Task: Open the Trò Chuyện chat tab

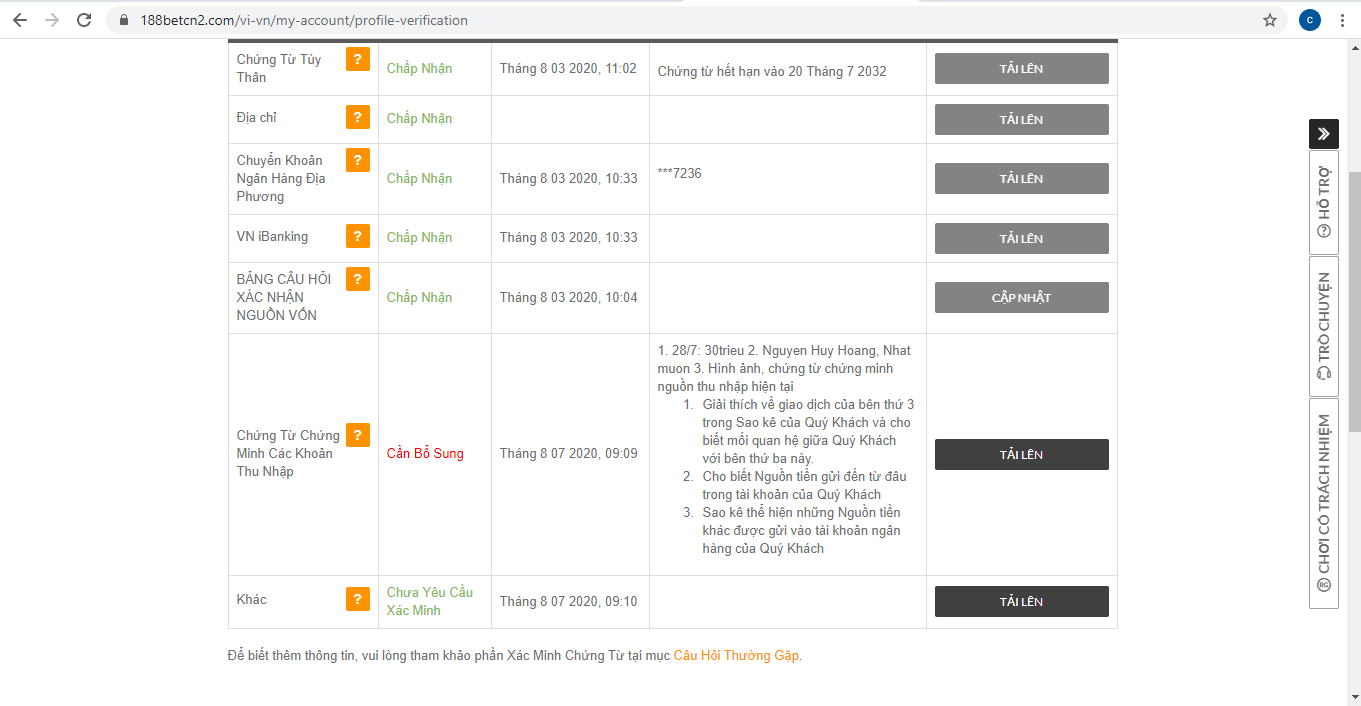Action: pos(1323,326)
